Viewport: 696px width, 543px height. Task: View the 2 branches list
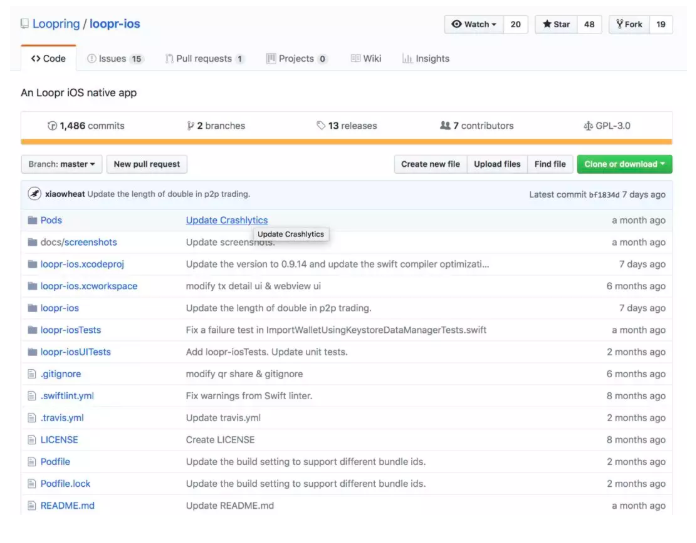(x=216, y=126)
